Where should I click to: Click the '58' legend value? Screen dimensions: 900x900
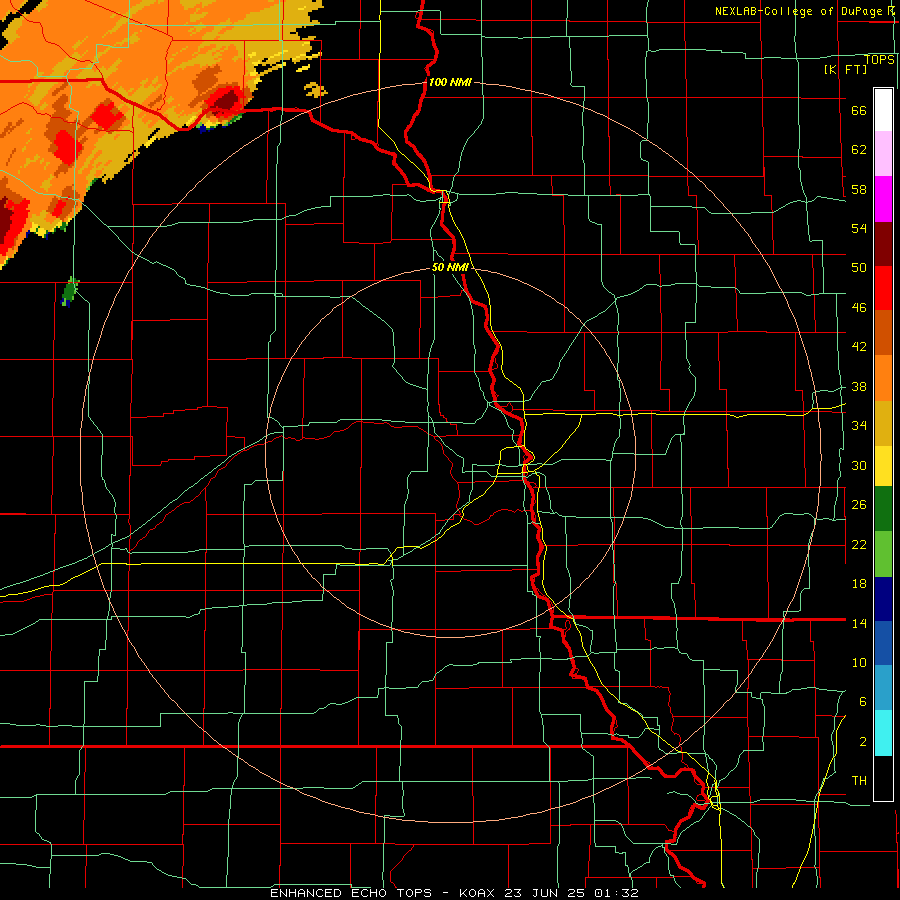pyautogui.click(x=859, y=189)
